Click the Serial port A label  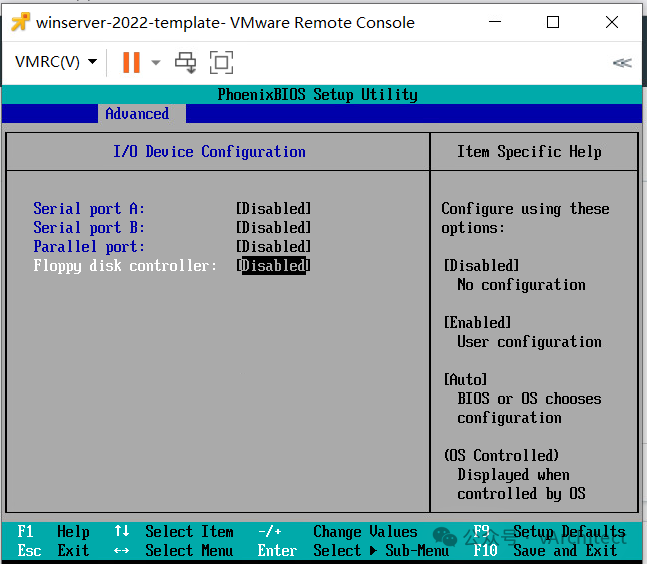pos(89,208)
